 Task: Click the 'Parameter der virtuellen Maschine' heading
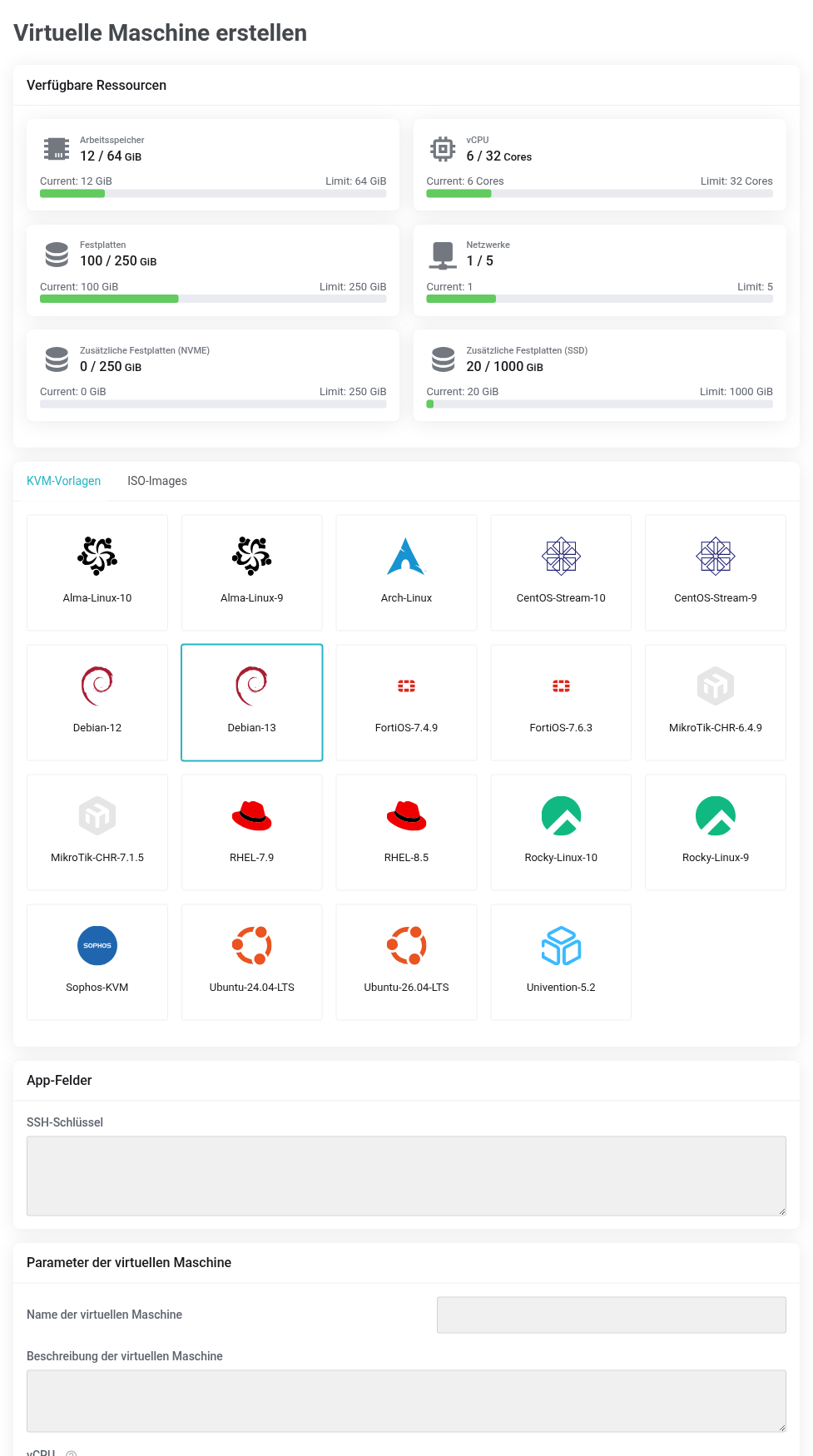pyautogui.click(x=129, y=1263)
